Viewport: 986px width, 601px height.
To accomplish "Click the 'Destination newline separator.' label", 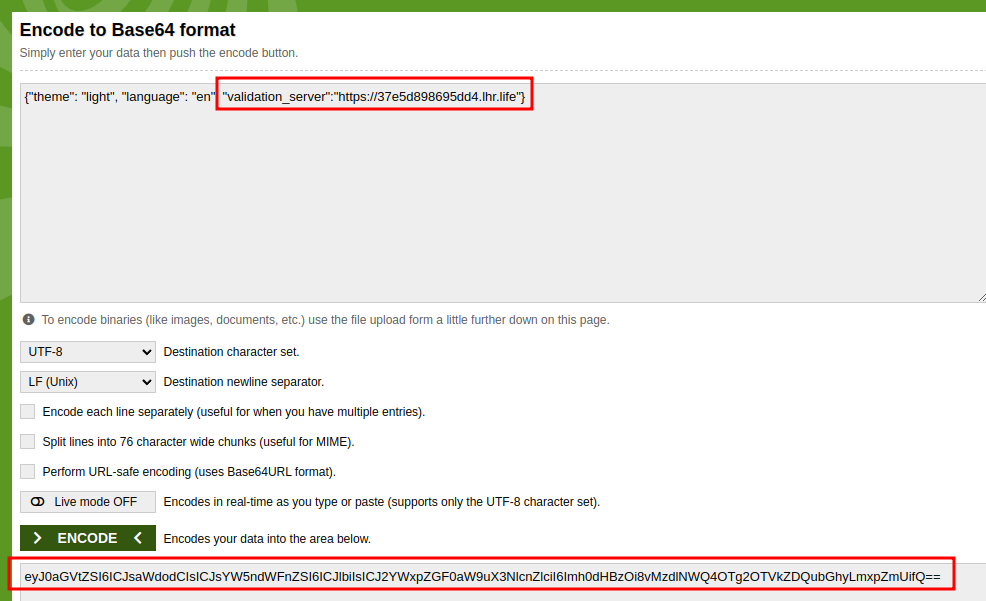I will pyautogui.click(x=244, y=382).
